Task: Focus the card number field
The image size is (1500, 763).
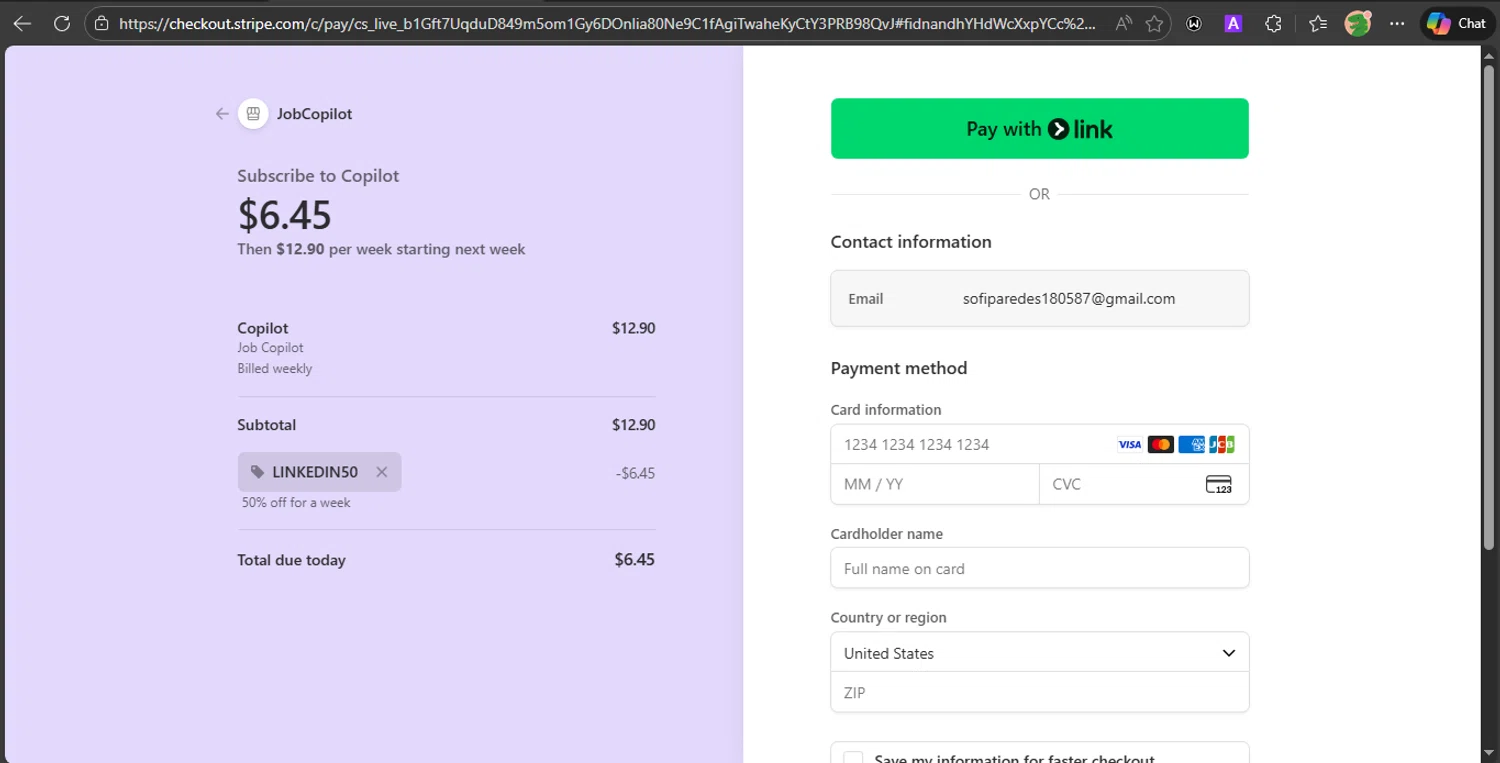Action: point(1040,444)
